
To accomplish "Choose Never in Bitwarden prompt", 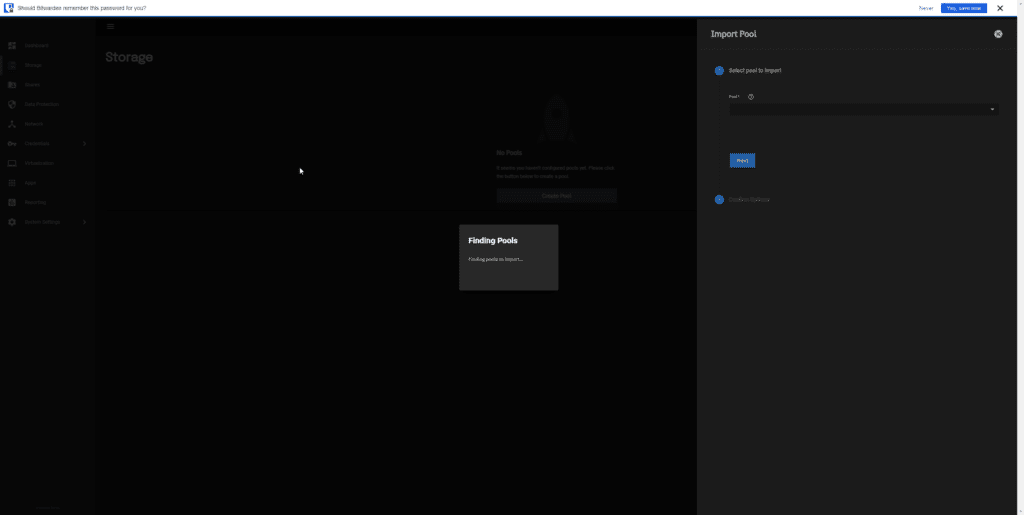I will pyautogui.click(x=926, y=8).
